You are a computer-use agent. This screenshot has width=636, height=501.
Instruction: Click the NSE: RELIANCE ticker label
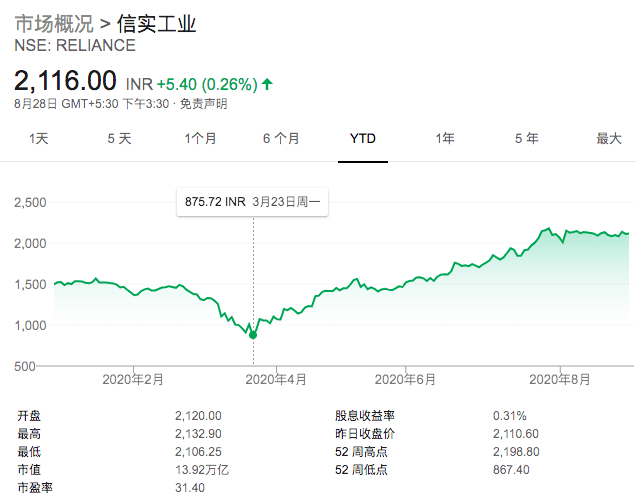[x=75, y=45]
